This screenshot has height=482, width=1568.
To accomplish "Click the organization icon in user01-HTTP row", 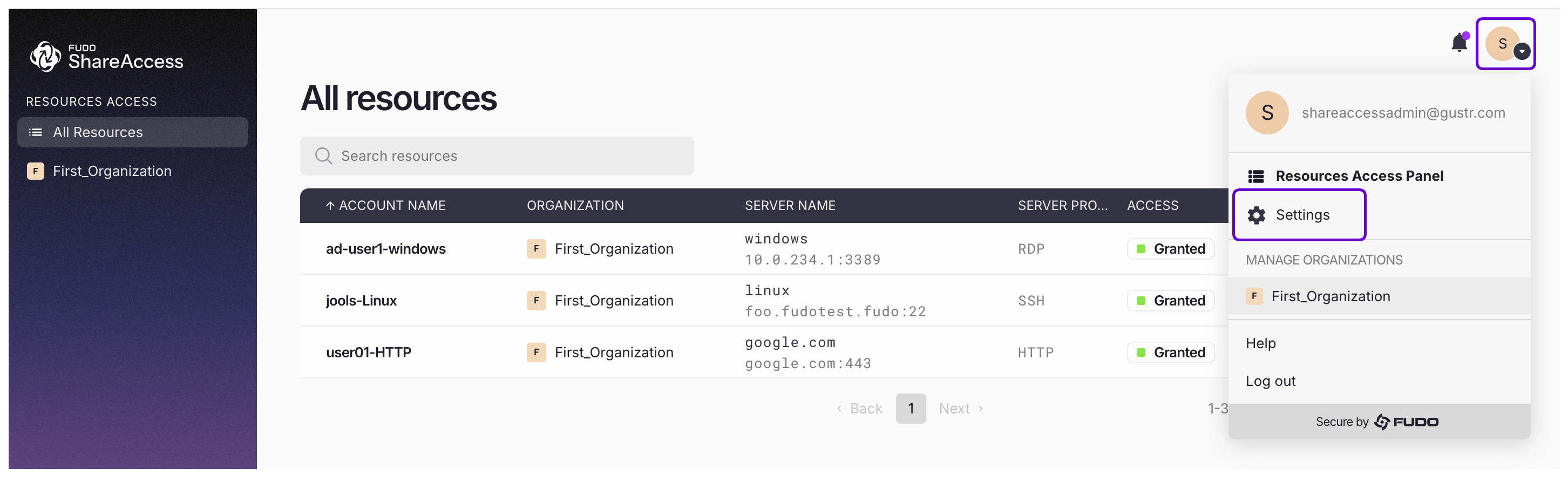I will click(535, 352).
